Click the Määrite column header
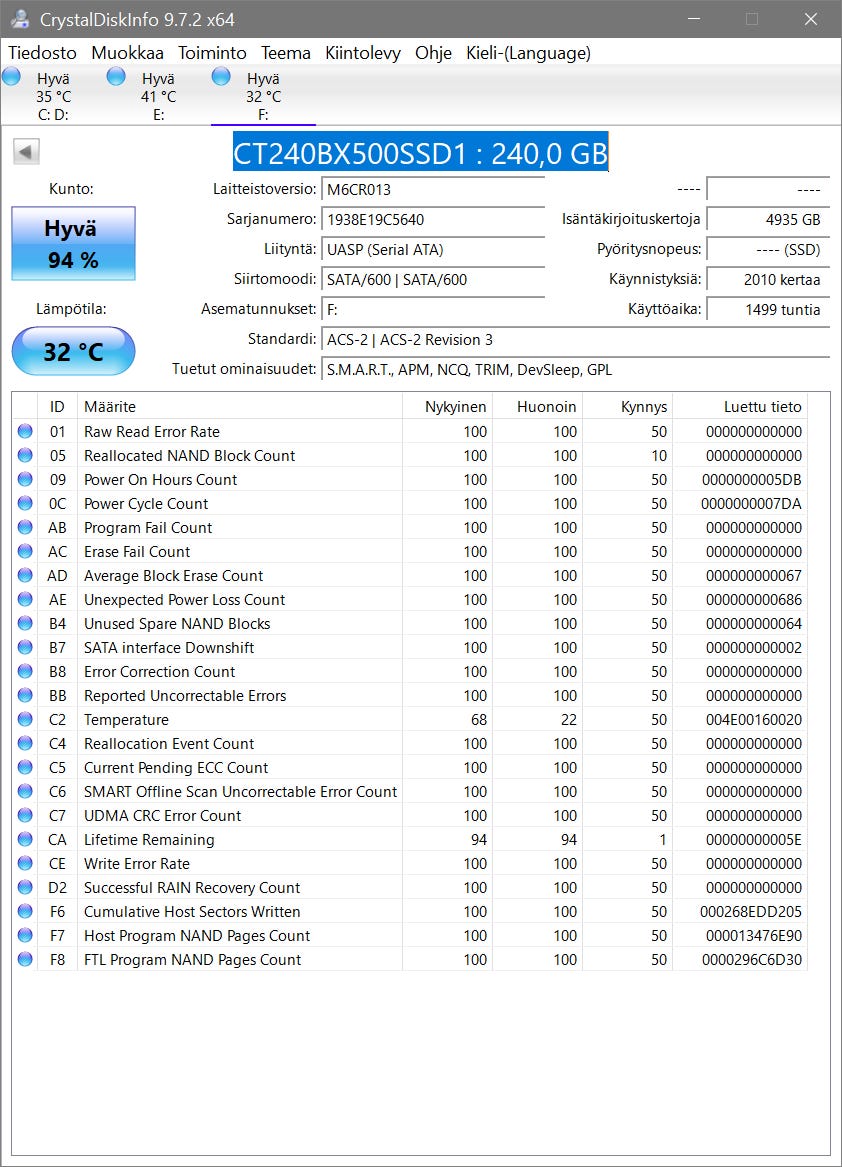This screenshot has height=1167, width=842. [240, 406]
